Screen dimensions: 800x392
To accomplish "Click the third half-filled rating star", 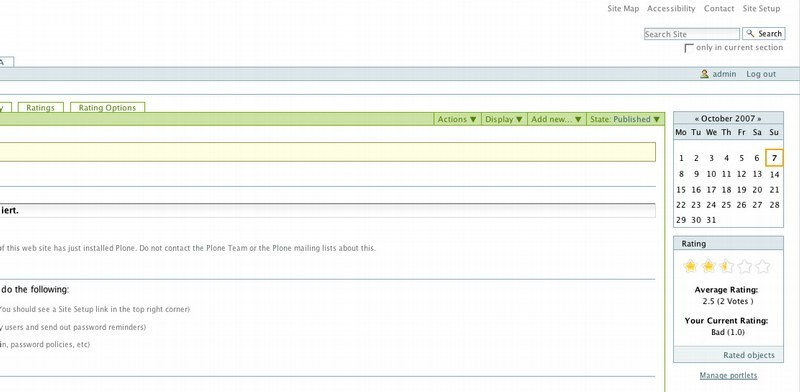I will pyautogui.click(x=727, y=266).
